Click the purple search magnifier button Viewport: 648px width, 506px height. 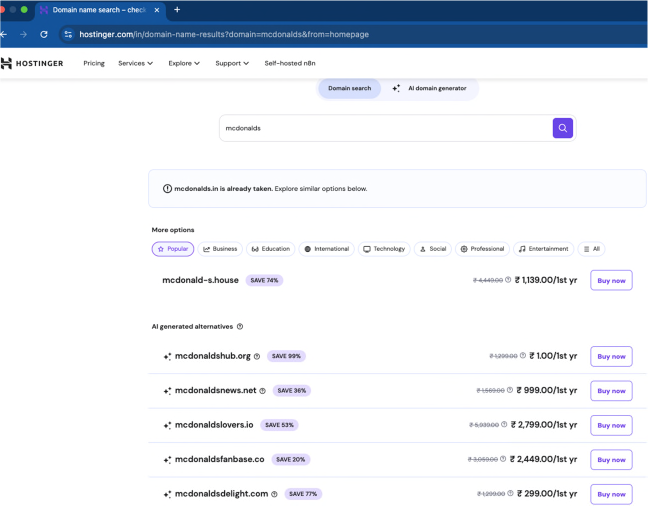point(562,128)
